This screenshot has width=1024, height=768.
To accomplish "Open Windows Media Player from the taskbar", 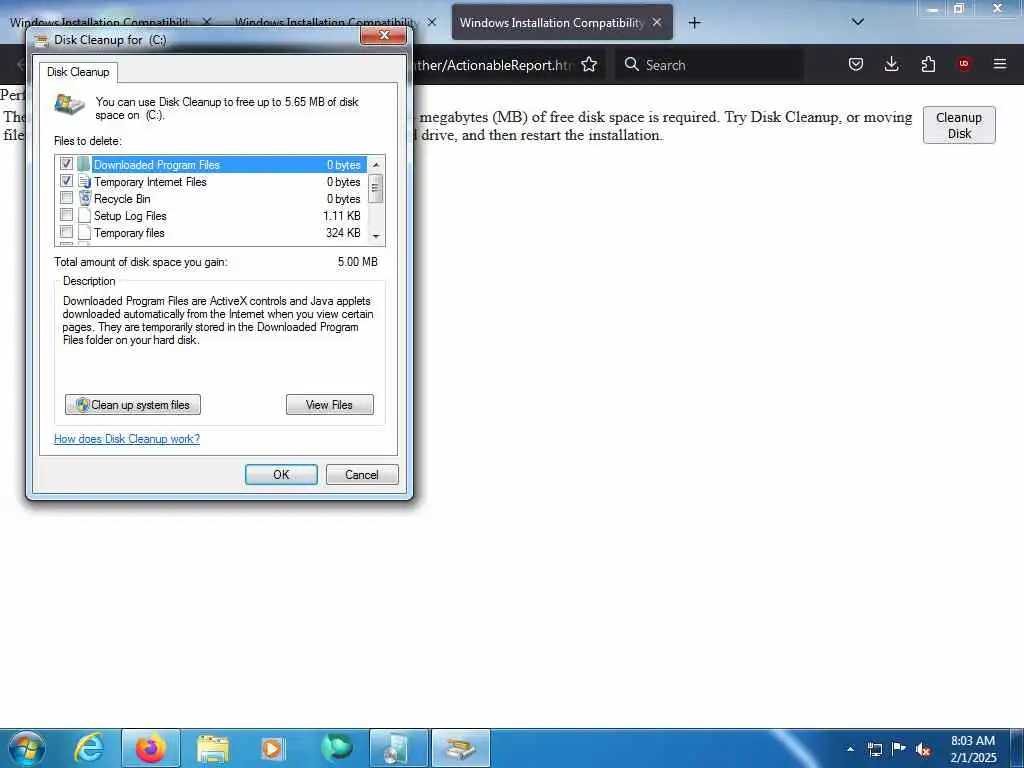I will (x=272, y=748).
